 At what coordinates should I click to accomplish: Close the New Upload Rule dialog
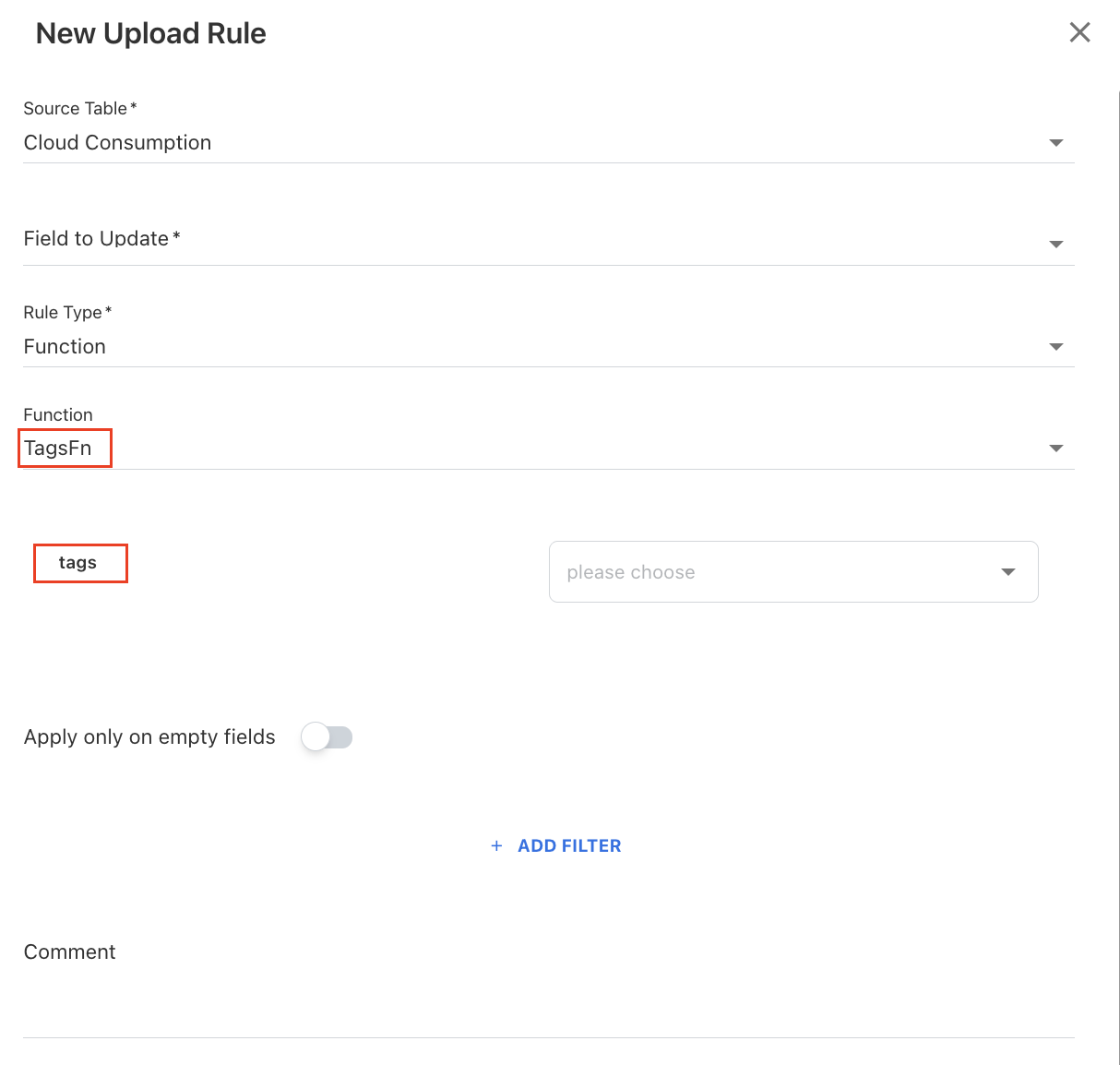point(1079,33)
